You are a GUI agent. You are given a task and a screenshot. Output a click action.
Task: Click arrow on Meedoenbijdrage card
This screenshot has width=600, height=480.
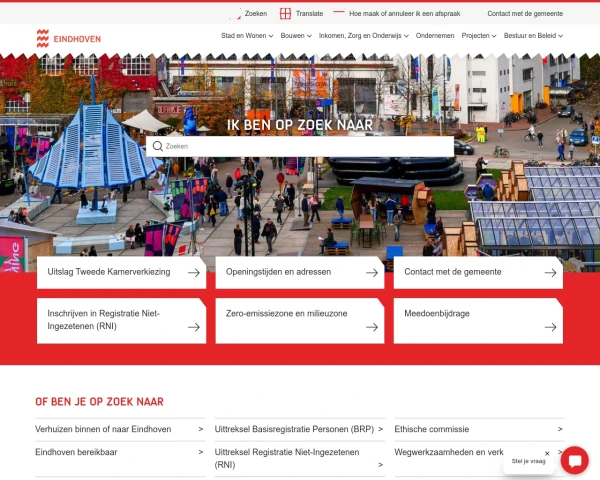(550, 327)
